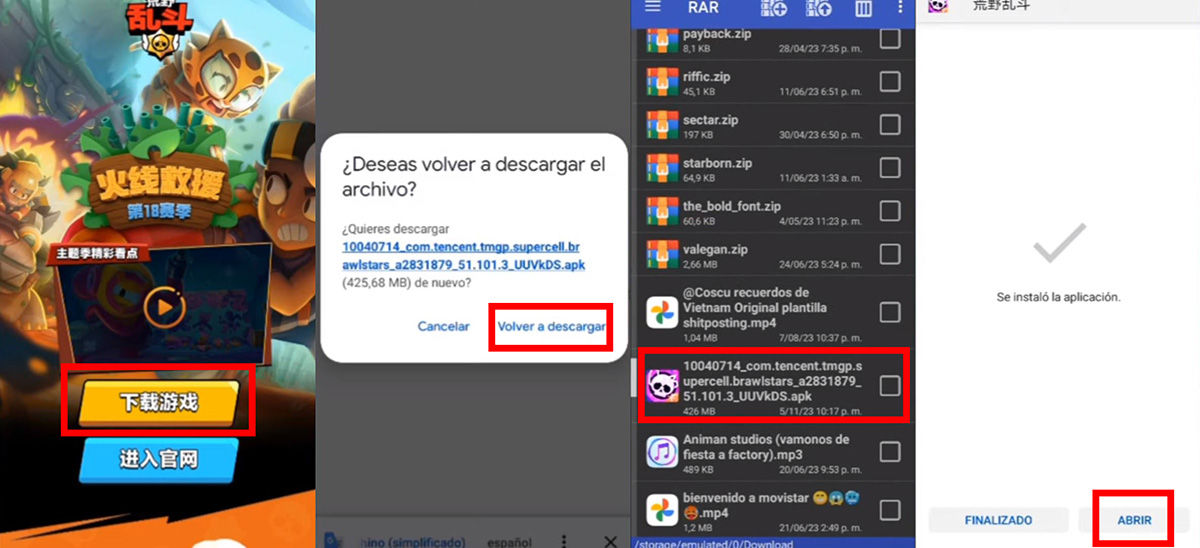Tick the Coscu recuerdos mp4 checkbox
Screen dimensions: 1200x548
[889, 313]
